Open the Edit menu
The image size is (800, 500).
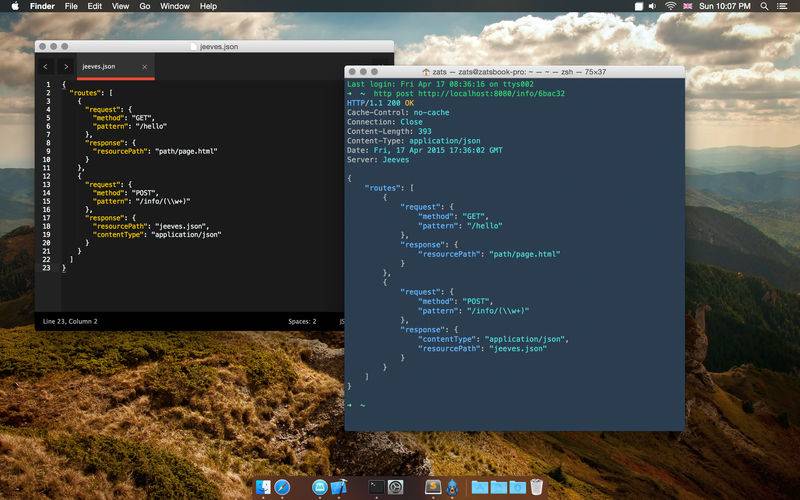click(x=94, y=6)
